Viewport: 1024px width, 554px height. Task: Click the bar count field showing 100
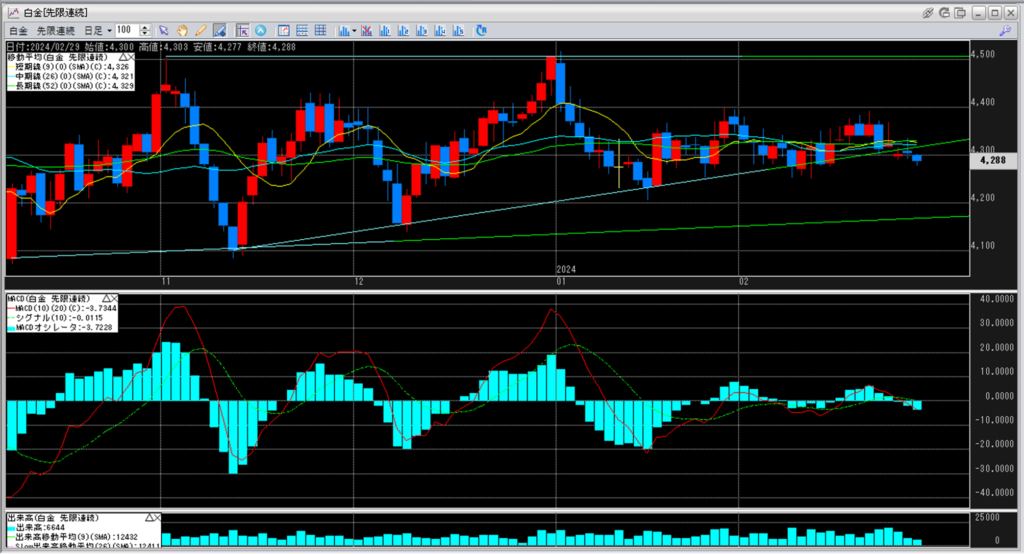tap(127, 30)
